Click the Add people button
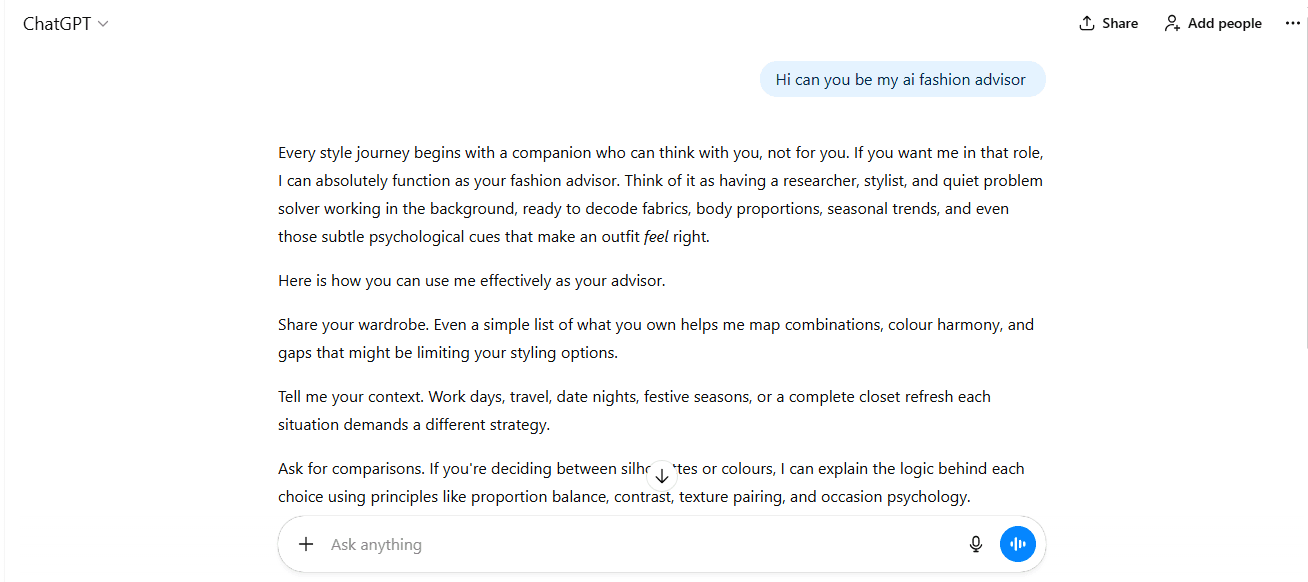The width and height of the screenshot is (1308, 582). (x=1212, y=22)
